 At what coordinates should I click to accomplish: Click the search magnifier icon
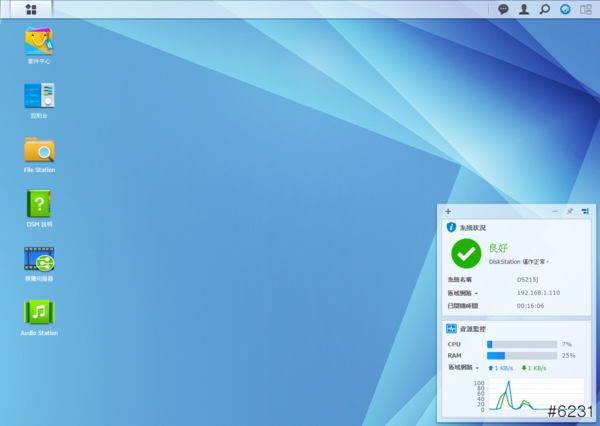545,9
